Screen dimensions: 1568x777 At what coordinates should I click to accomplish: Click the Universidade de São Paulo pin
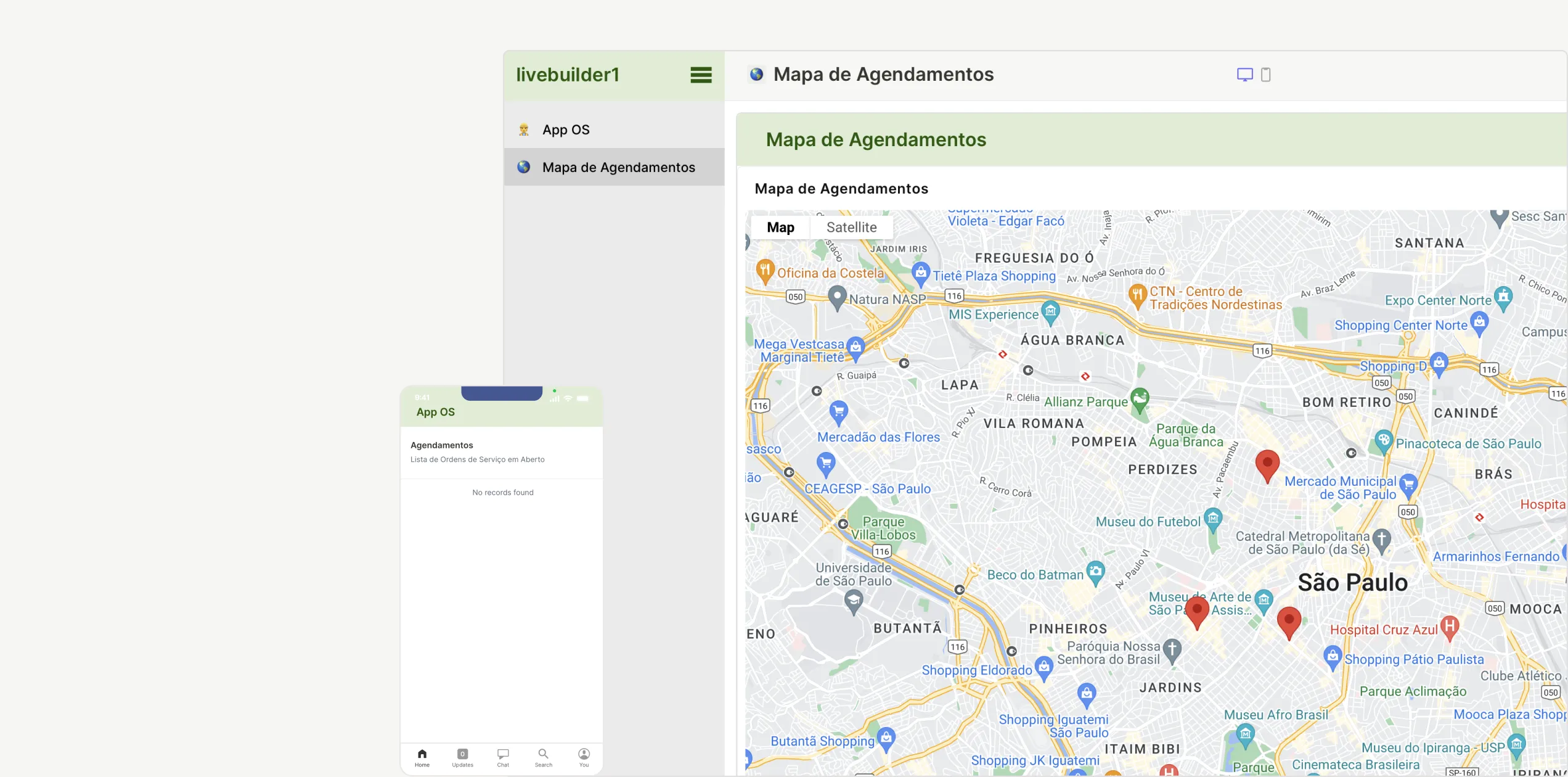tap(854, 601)
